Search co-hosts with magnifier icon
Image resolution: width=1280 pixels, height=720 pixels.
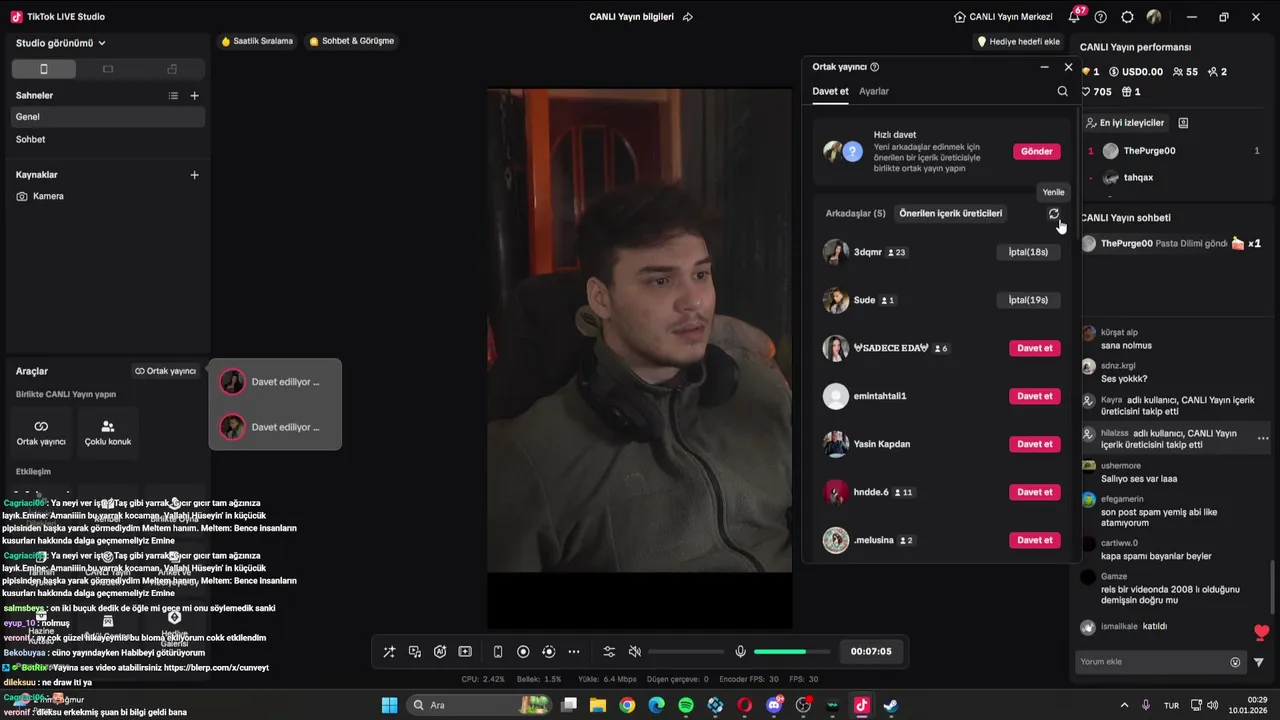tap(1062, 91)
